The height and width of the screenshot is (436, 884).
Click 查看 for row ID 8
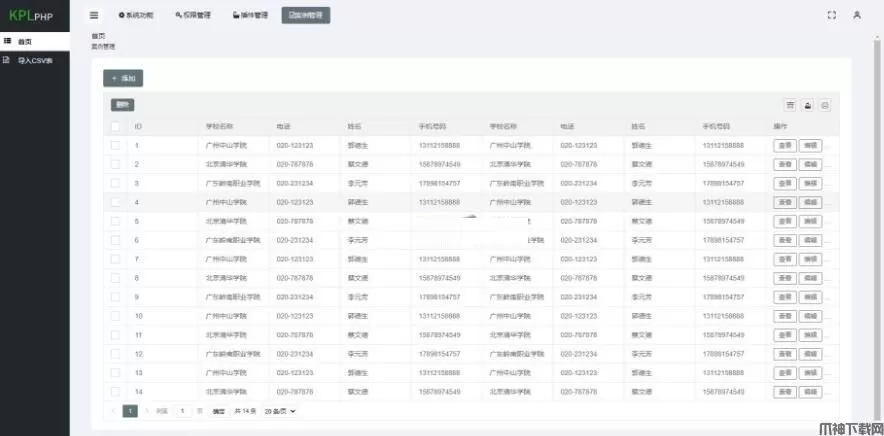(x=785, y=278)
